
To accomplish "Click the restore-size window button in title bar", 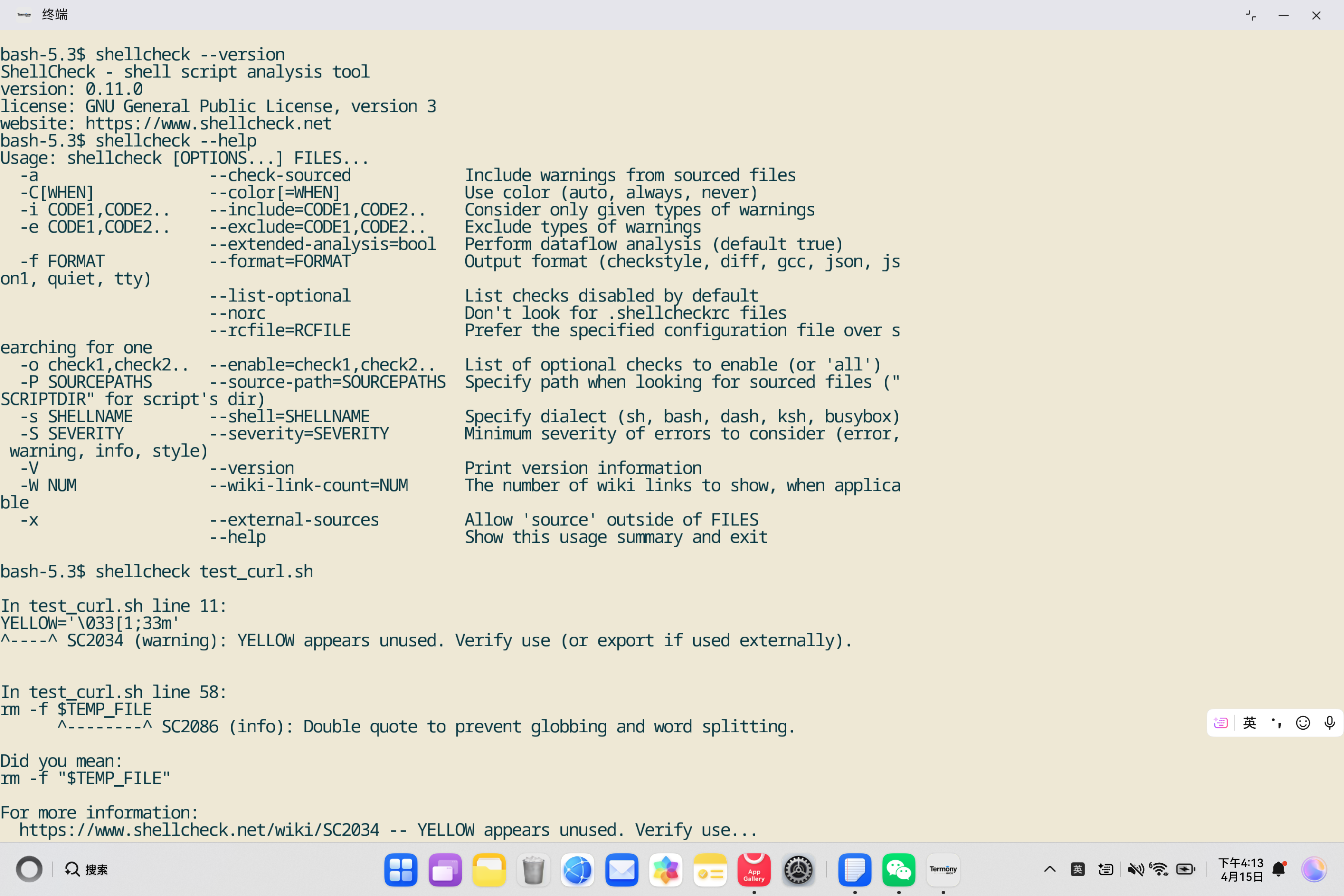I will click(x=1251, y=16).
